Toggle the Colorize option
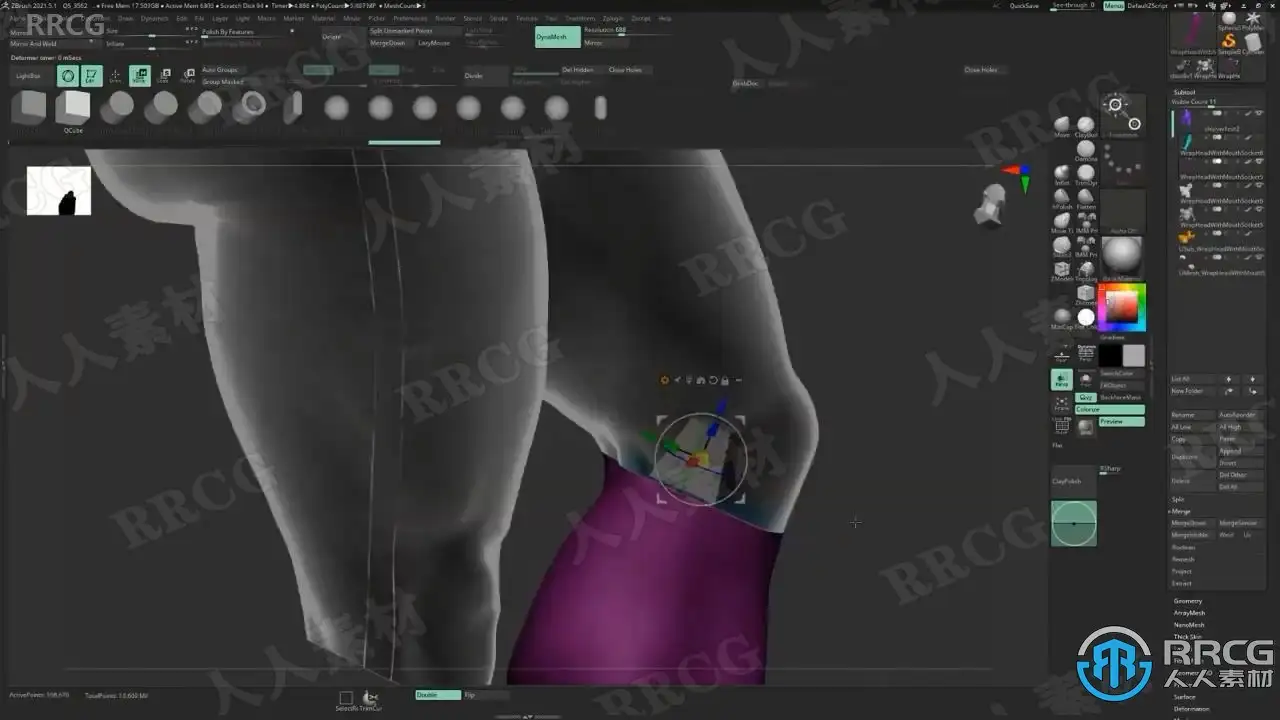Screen dimensions: 1280x720 [1109, 409]
